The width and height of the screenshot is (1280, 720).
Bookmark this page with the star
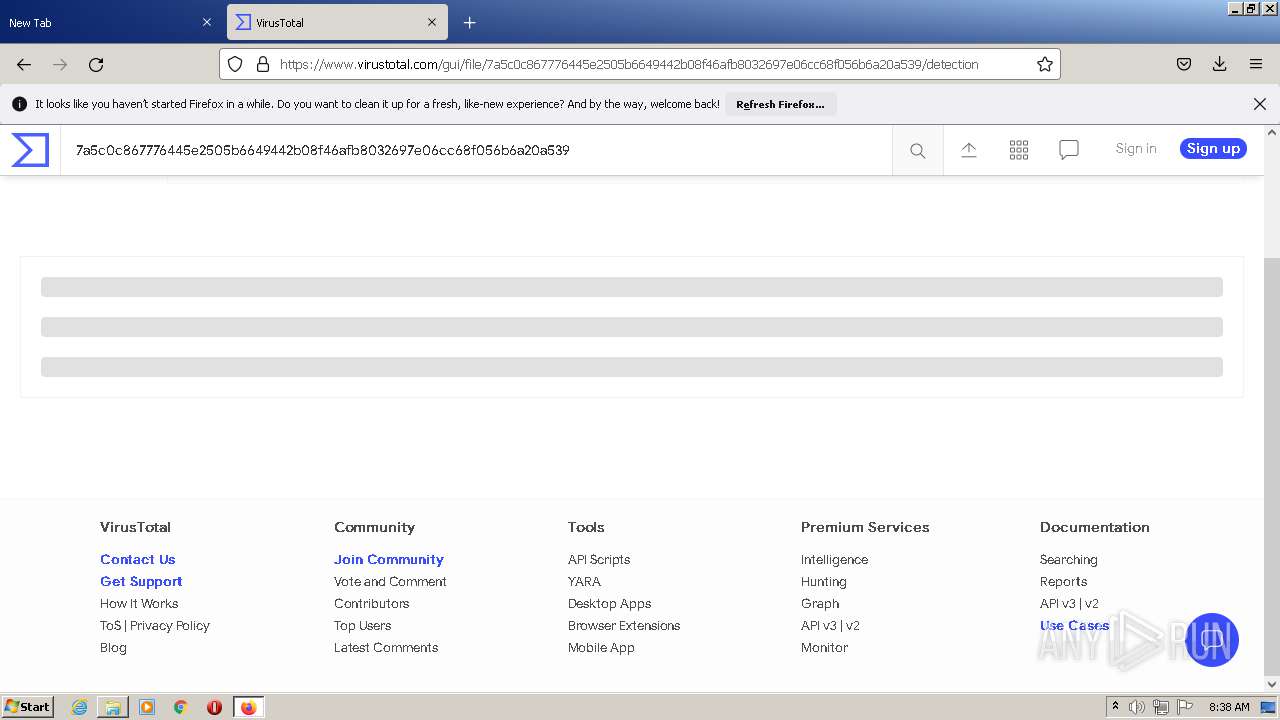(x=1045, y=64)
